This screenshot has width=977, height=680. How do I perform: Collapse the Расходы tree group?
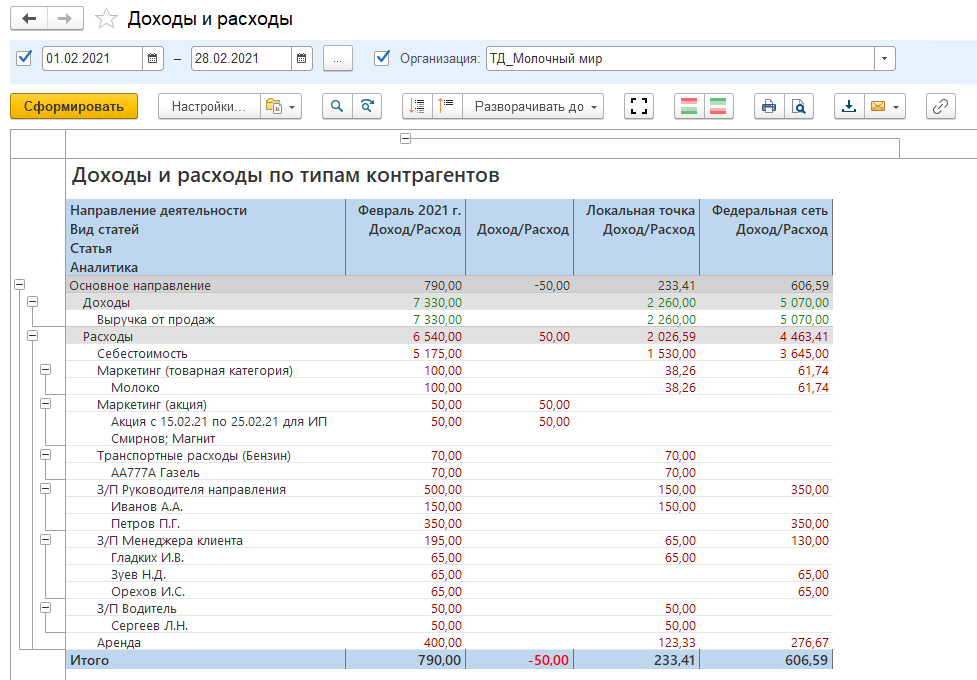(32, 336)
